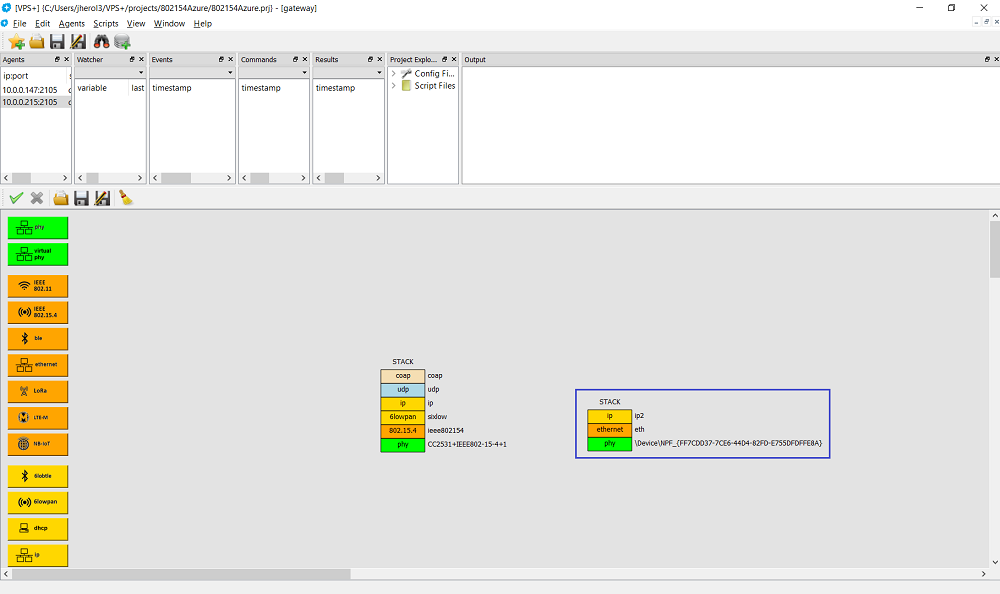
Task: Click the coap layer in stack
Action: [x=403, y=376]
